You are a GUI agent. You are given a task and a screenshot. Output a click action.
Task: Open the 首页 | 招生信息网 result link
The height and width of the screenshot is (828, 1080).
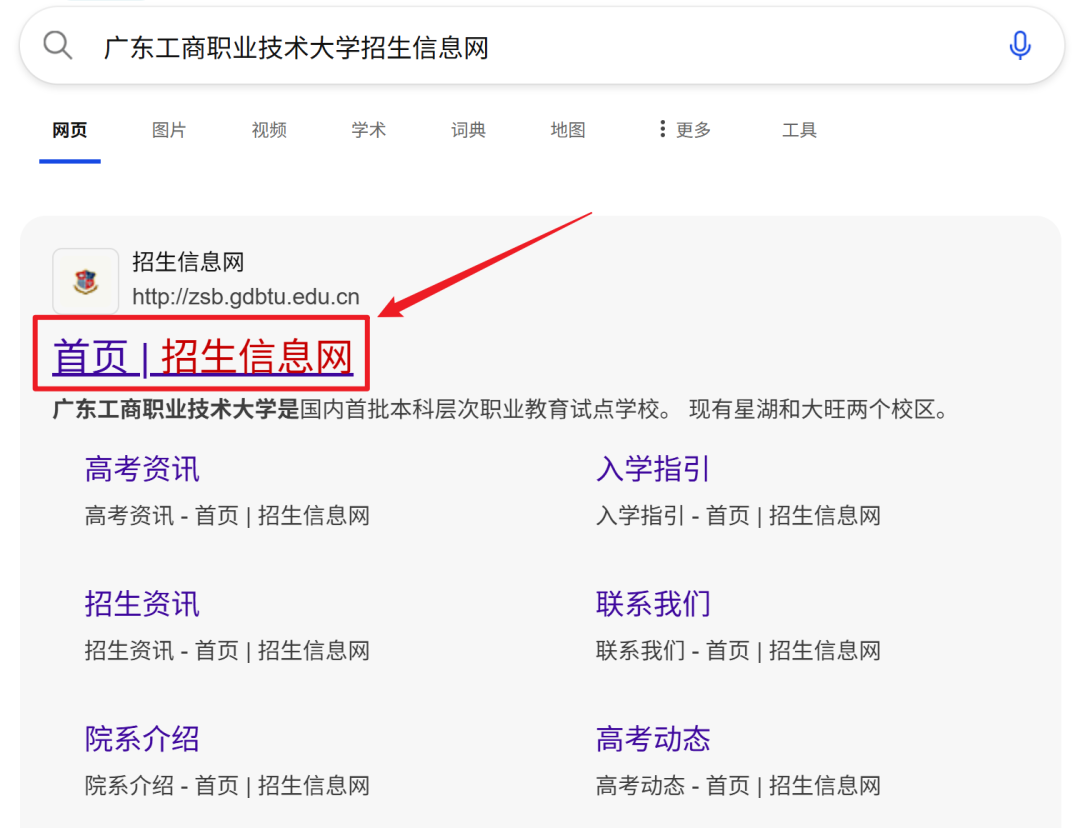202,356
